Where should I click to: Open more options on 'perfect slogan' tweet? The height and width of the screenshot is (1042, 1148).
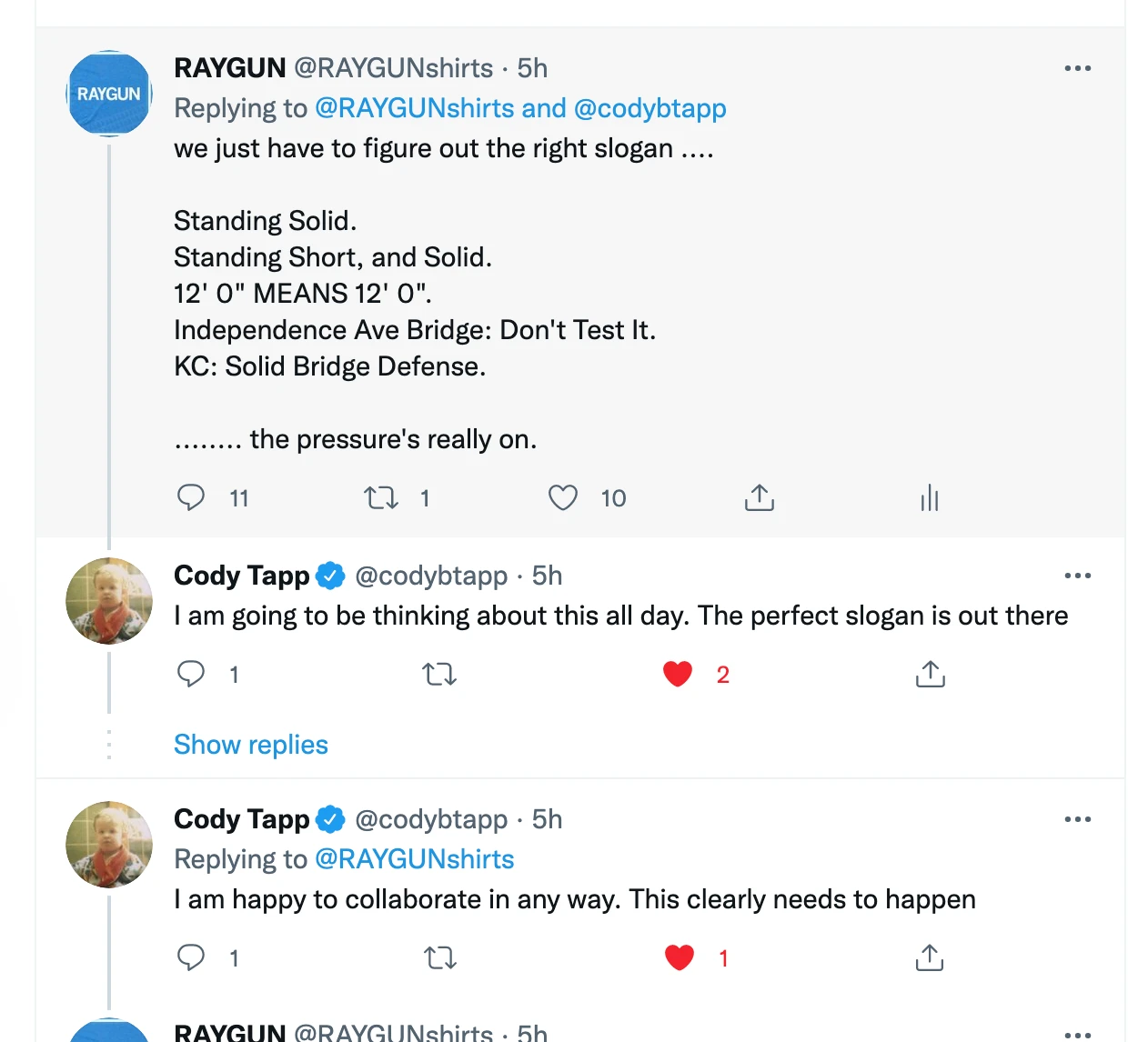[x=1077, y=576]
